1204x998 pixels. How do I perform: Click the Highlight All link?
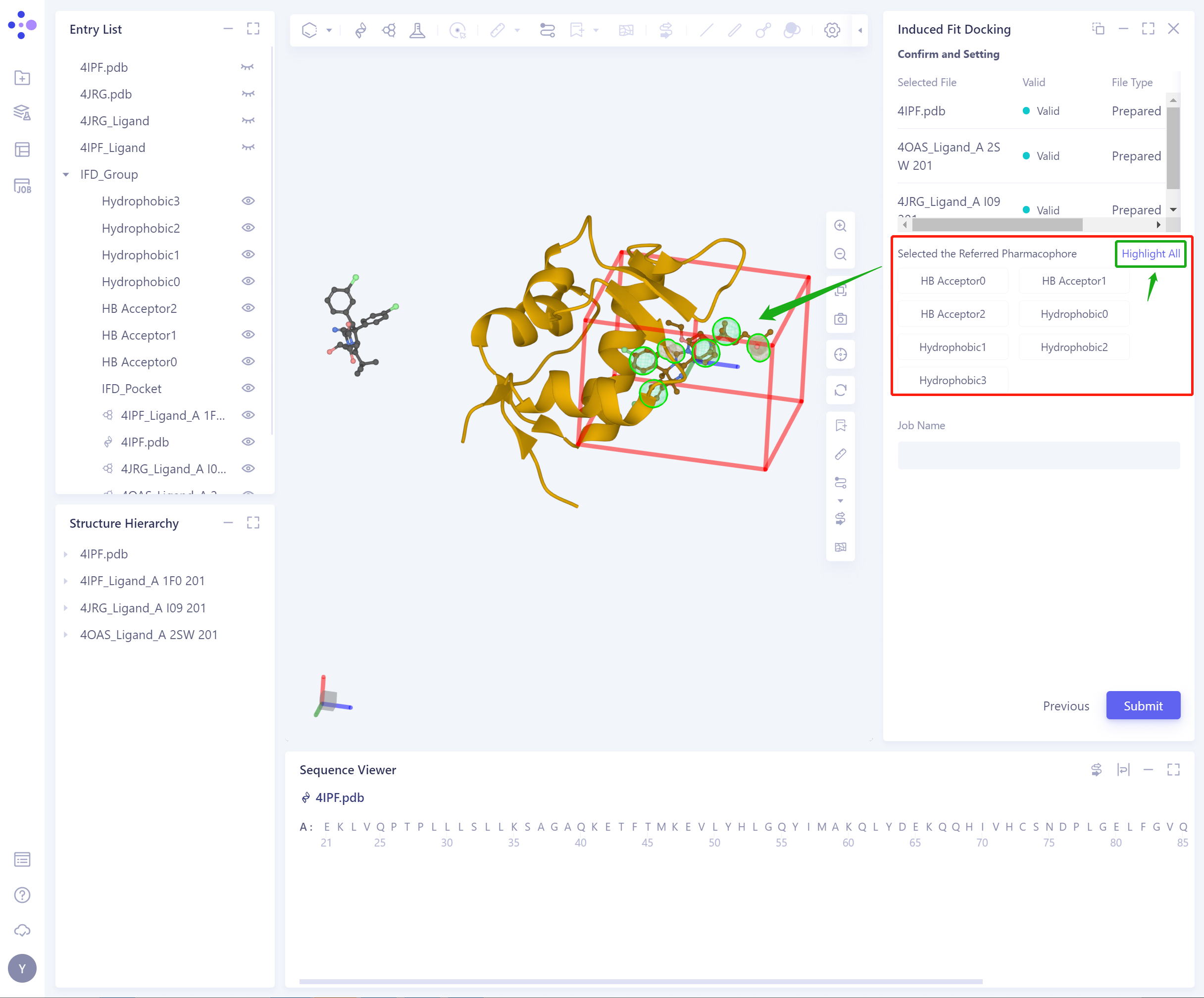[x=1150, y=253]
